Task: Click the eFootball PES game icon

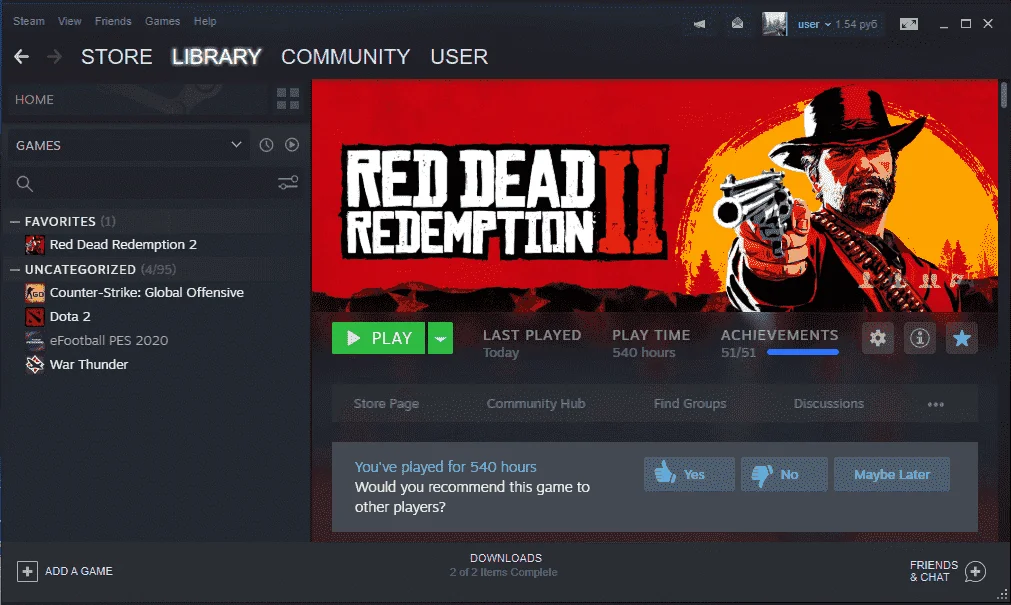Action: tap(35, 341)
